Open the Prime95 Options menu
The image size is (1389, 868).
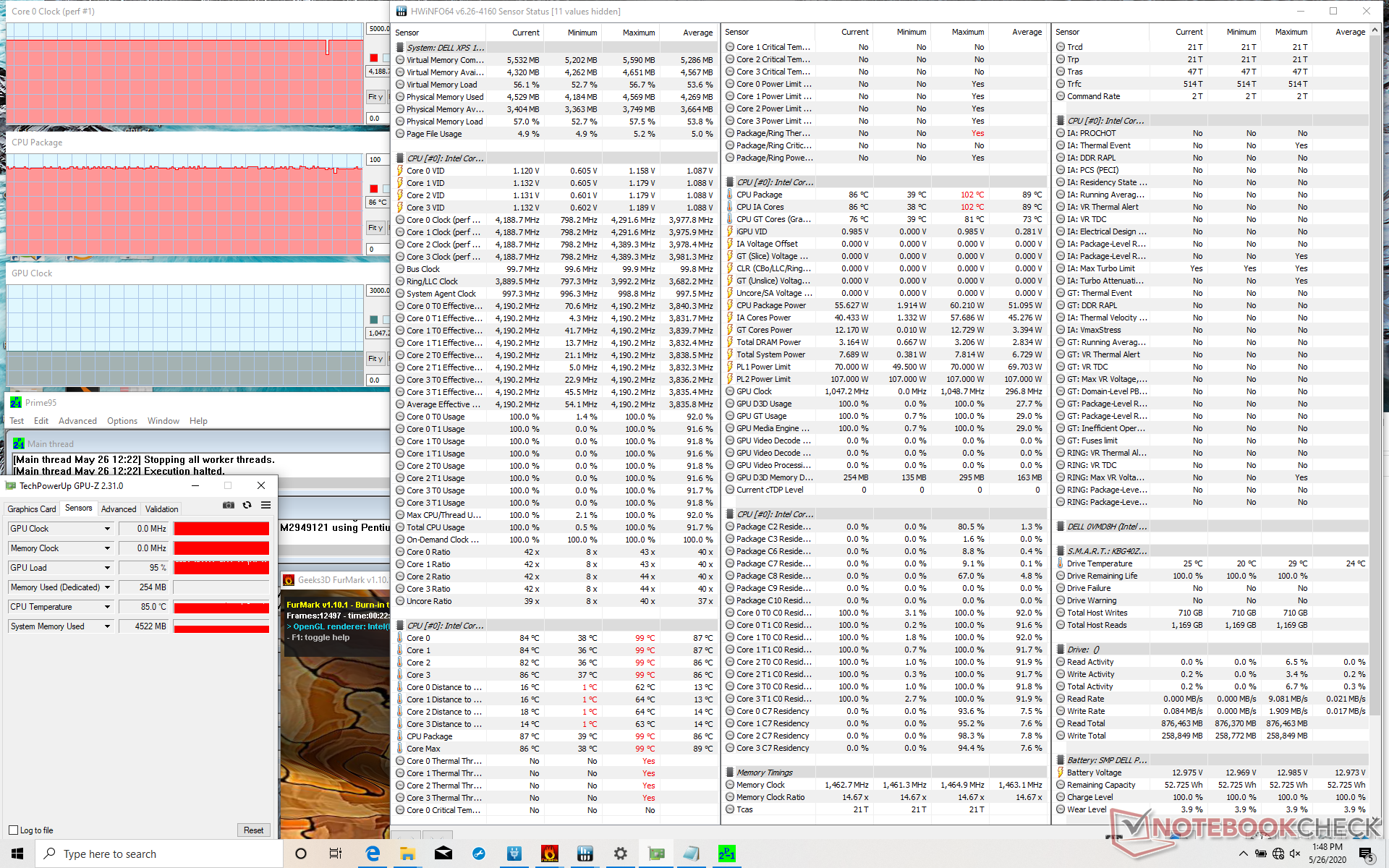122,421
